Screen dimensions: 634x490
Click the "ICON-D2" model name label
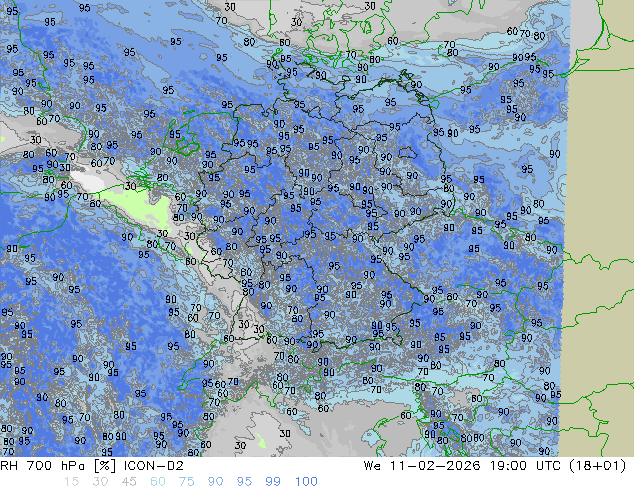tap(154, 466)
